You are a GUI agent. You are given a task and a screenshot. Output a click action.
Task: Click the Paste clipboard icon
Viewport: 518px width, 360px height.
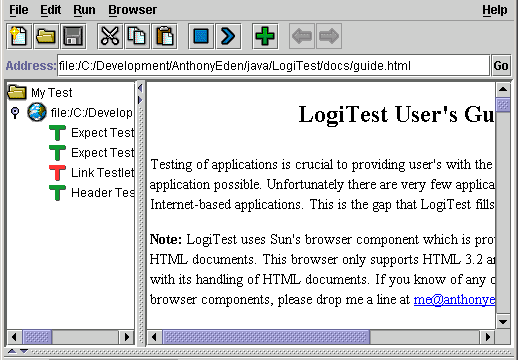(165, 36)
